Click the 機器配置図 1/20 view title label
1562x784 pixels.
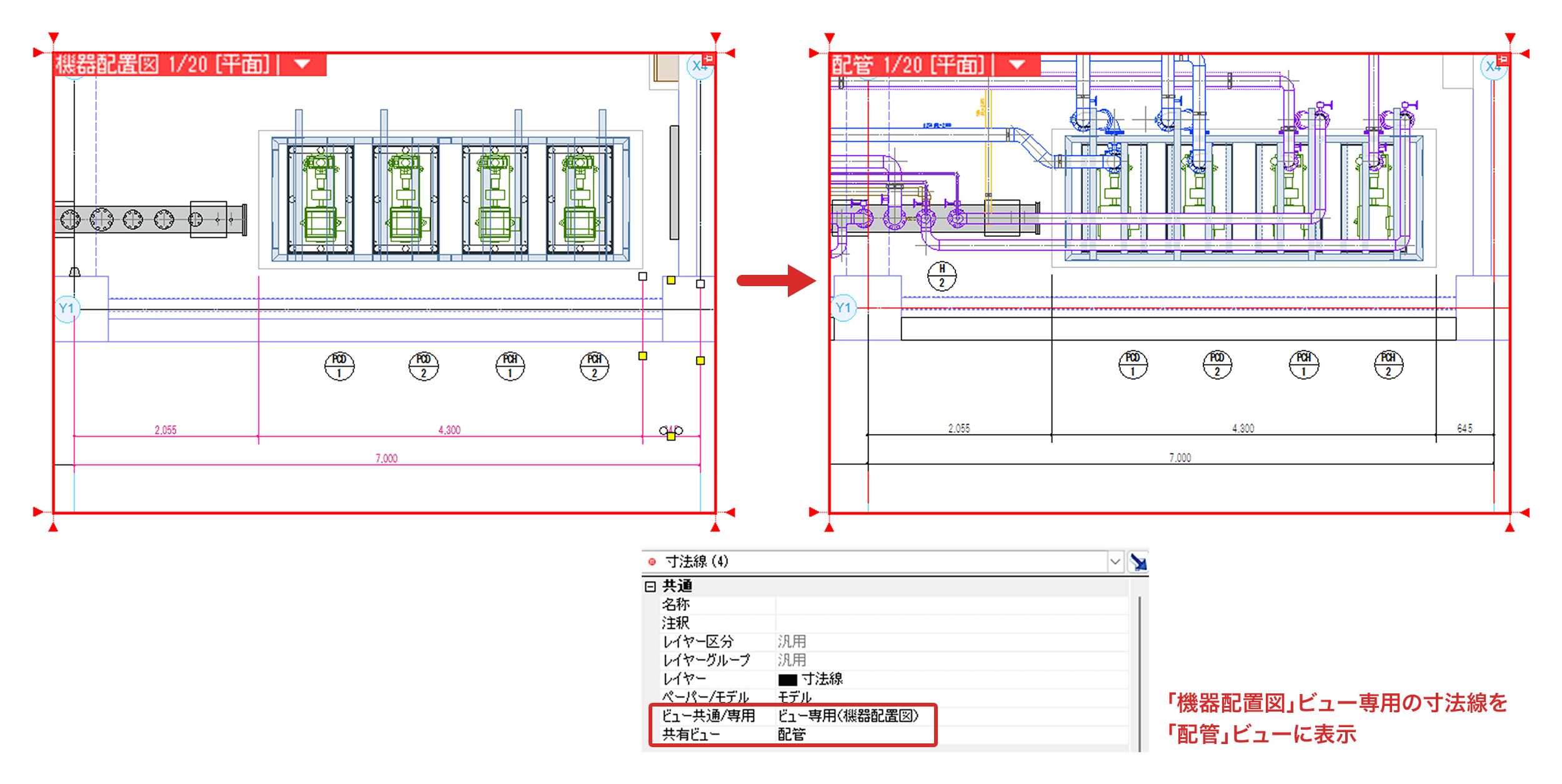tap(162, 64)
